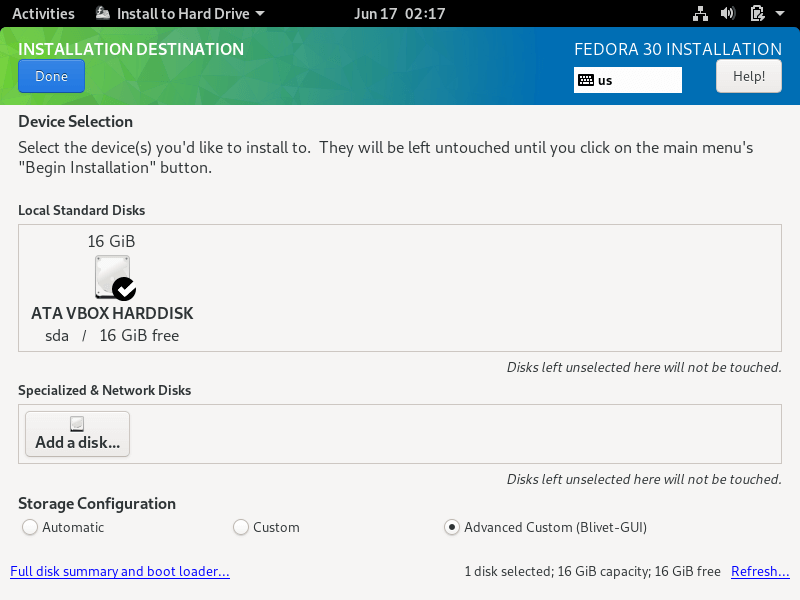Click the battery status icon in top bar
This screenshot has height=600, width=800.
(757, 13)
